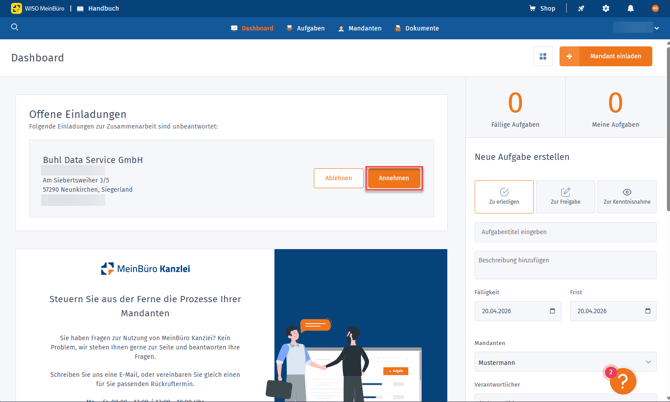Select Zur Freigabe task type
Viewport: 670px width, 402px height.
click(565, 197)
